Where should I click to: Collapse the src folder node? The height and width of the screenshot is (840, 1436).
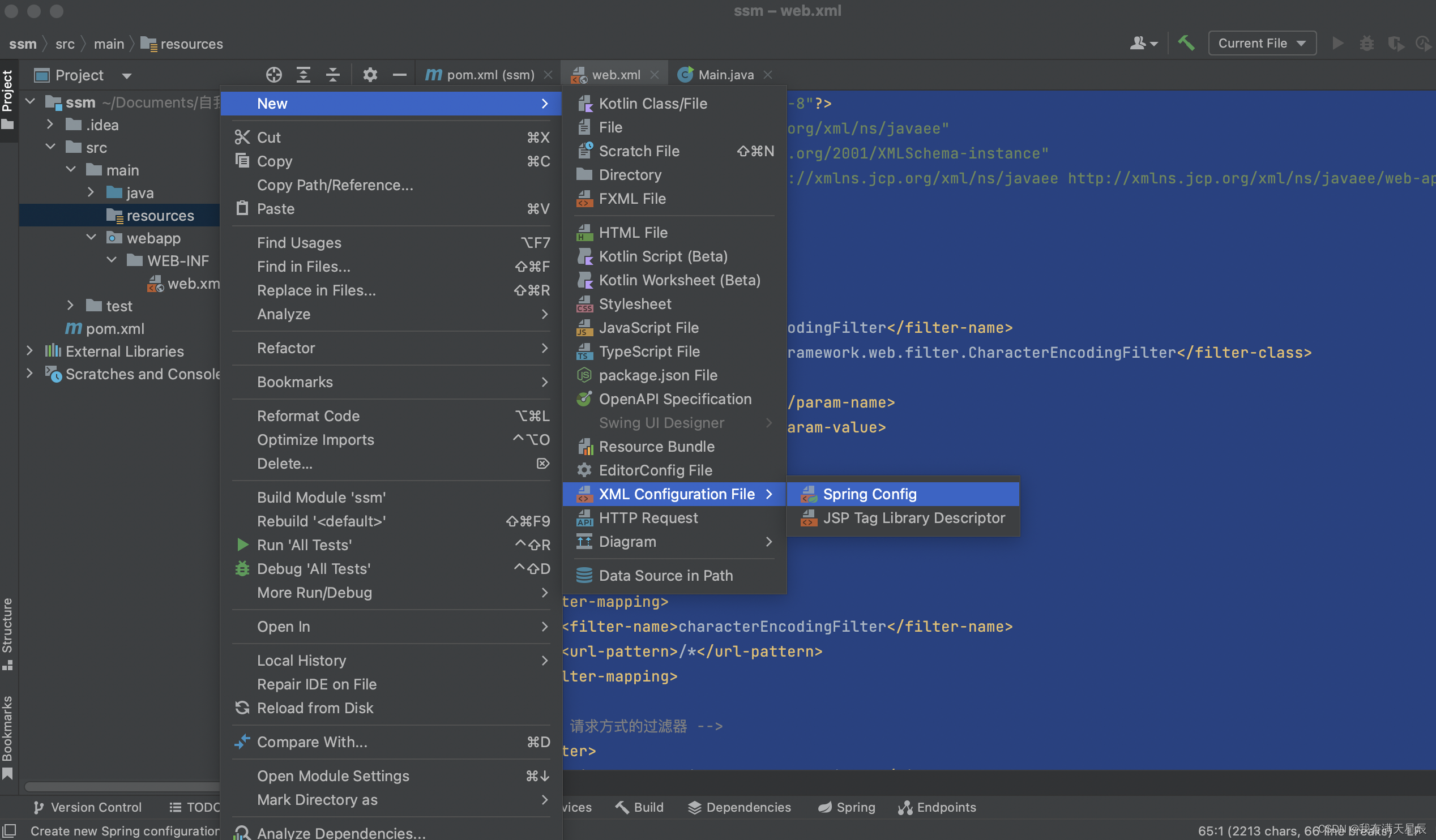tap(51, 148)
